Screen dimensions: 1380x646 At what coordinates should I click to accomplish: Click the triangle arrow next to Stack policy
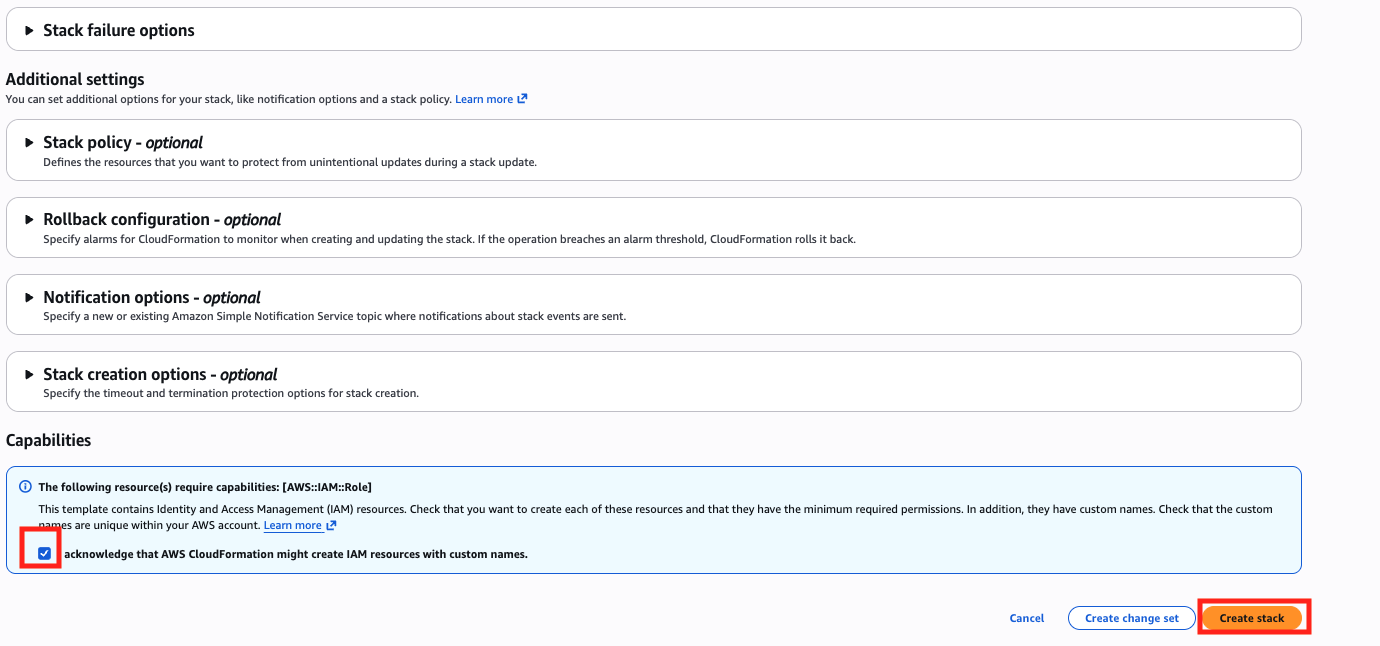click(x=30, y=143)
